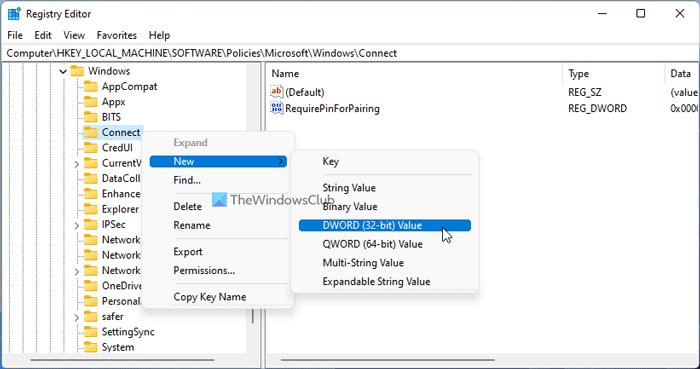Select the RequirePinForPairing value name
Viewport: 700px width, 369px height.
click(x=332, y=108)
